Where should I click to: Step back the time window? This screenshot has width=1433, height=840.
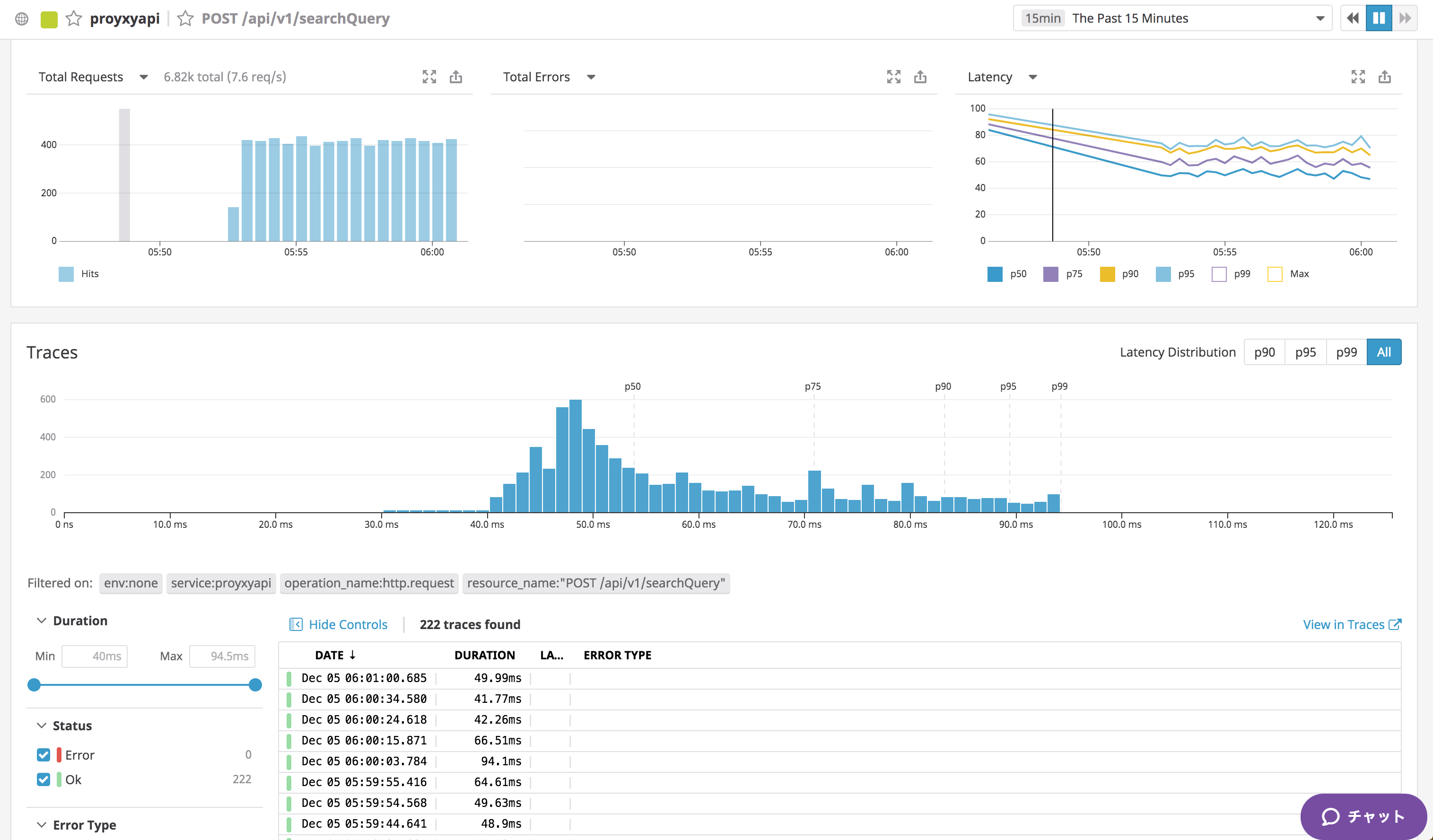point(1353,18)
